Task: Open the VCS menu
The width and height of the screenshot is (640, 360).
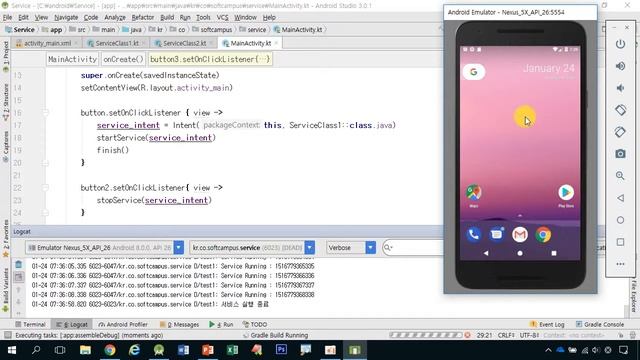Action: point(222,18)
